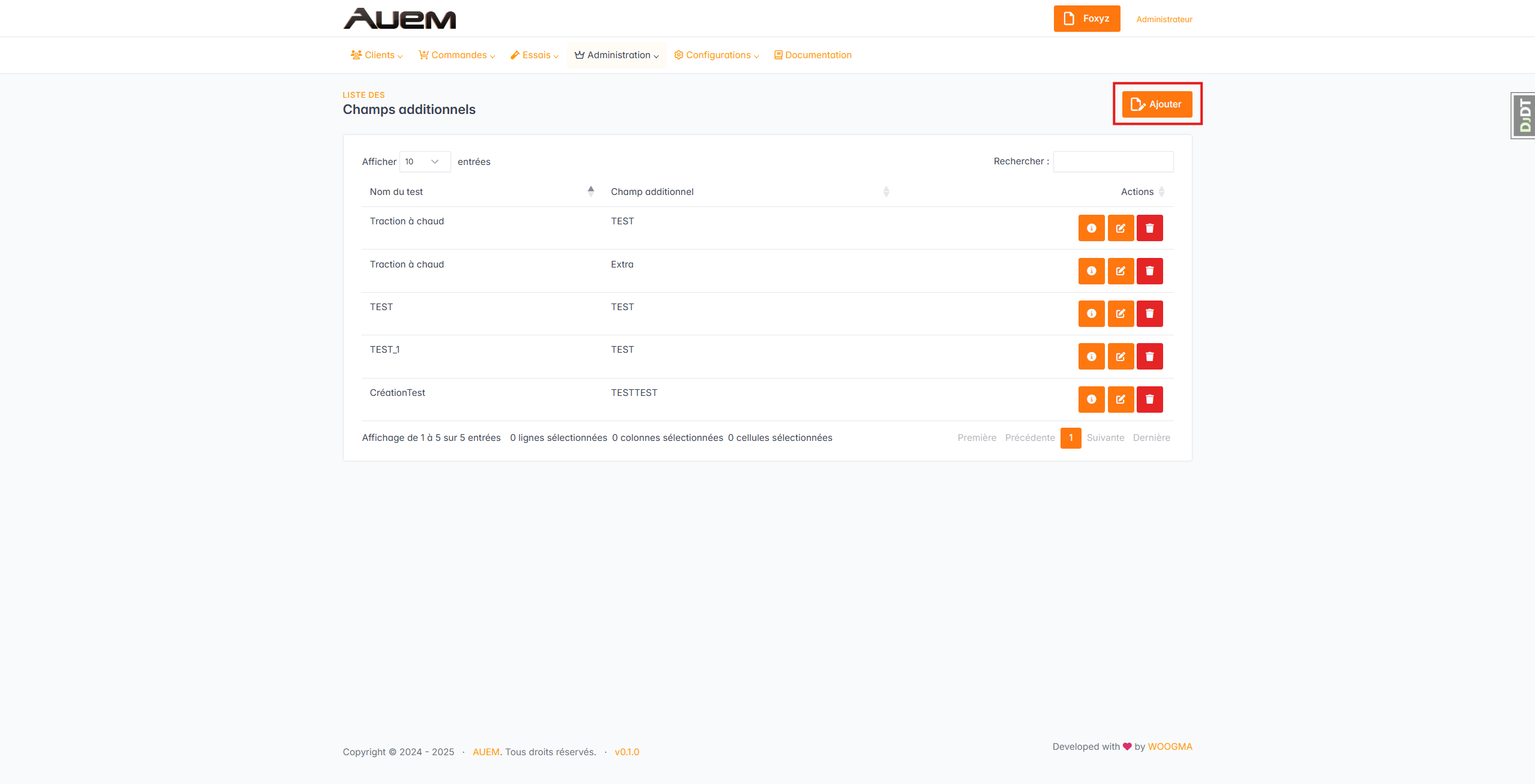Open the Administration menu
Image resolution: width=1535 pixels, height=784 pixels.
click(x=617, y=55)
